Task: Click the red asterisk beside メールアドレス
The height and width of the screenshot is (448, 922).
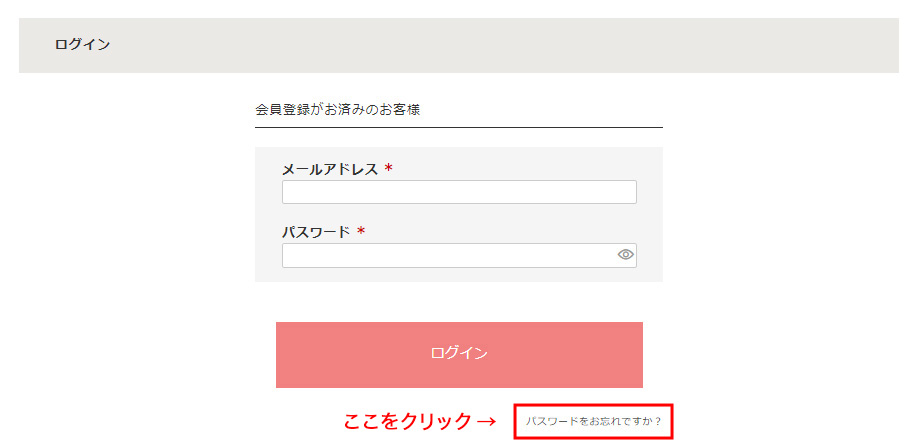Action: (388, 169)
